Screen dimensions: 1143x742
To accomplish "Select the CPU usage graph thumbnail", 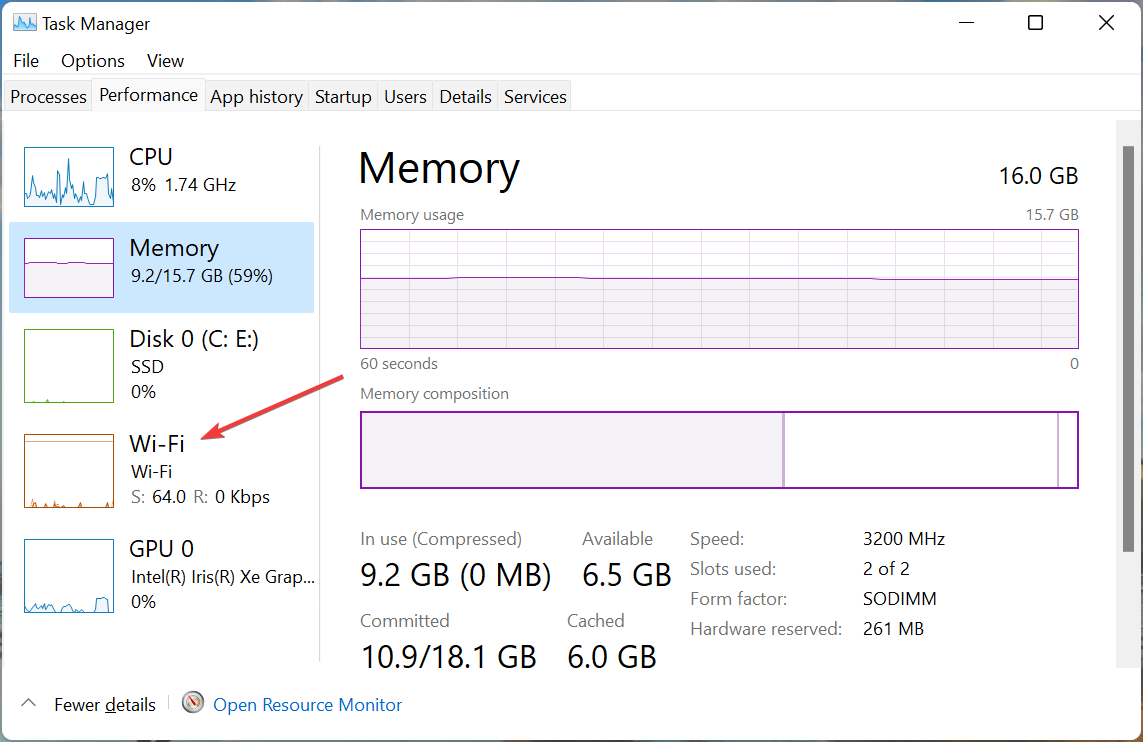I will pos(69,177).
